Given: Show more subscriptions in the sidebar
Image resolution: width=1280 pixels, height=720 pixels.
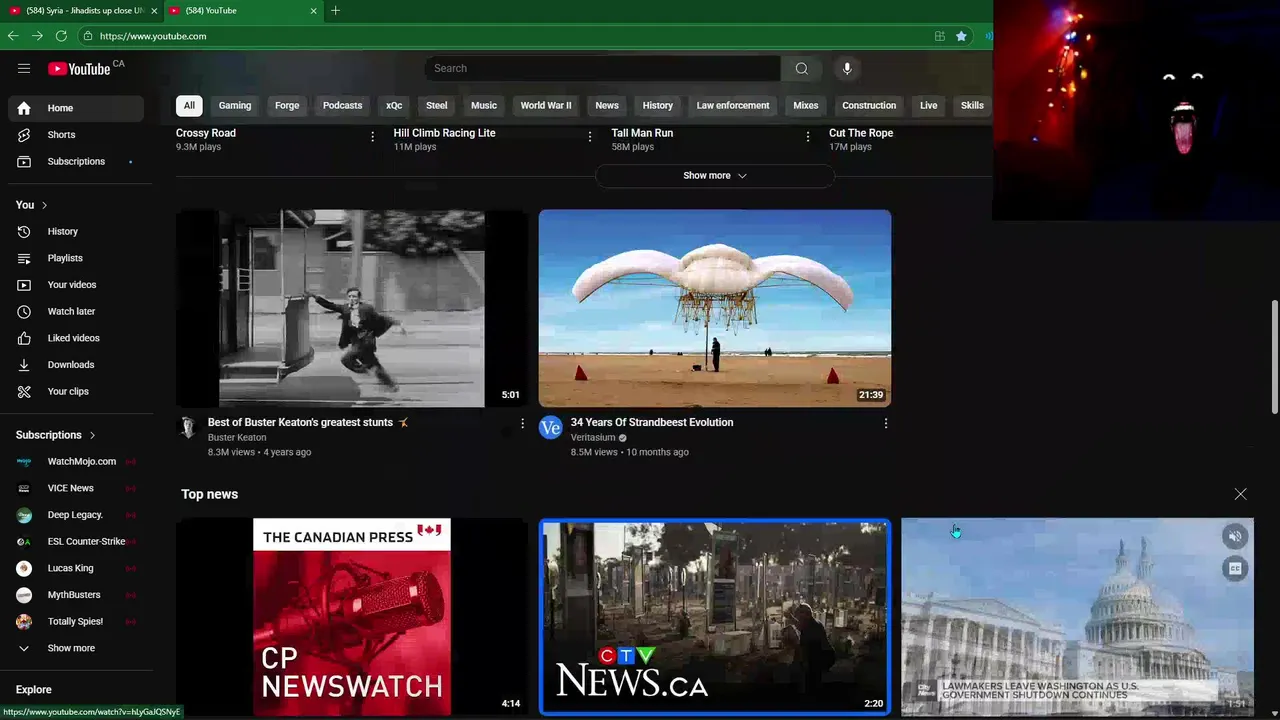Looking at the screenshot, I should click(x=76, y=648).
